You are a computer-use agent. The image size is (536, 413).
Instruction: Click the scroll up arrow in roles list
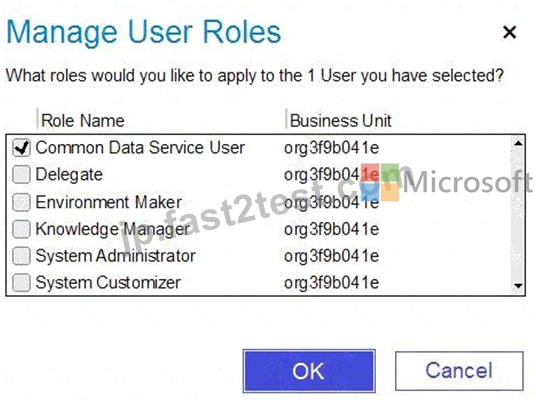pyautogui.click(x=518, y=144)
